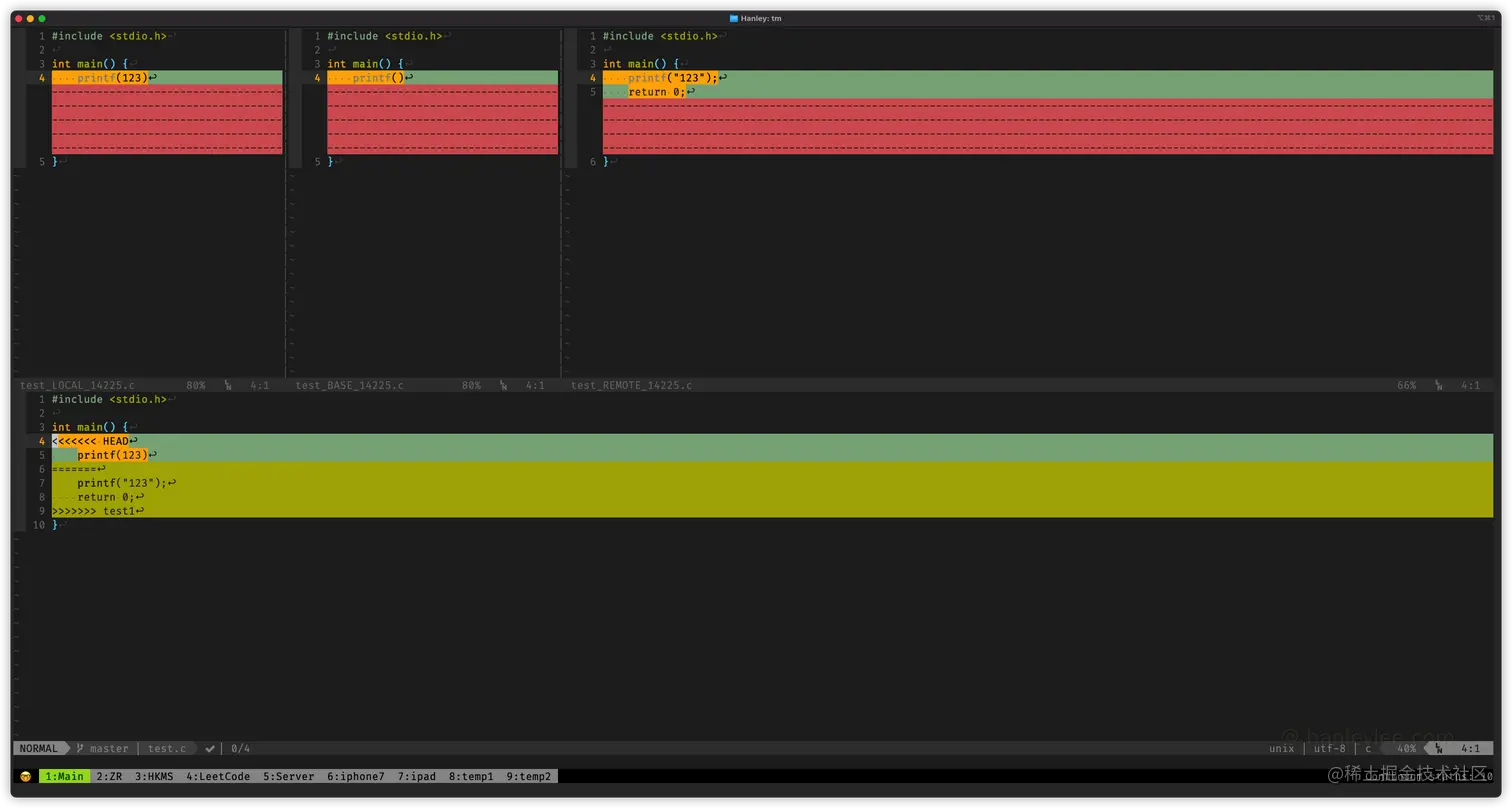Click the unix file format label
This screenshot has width=1512, height=808.
(x=1281, y=748)
